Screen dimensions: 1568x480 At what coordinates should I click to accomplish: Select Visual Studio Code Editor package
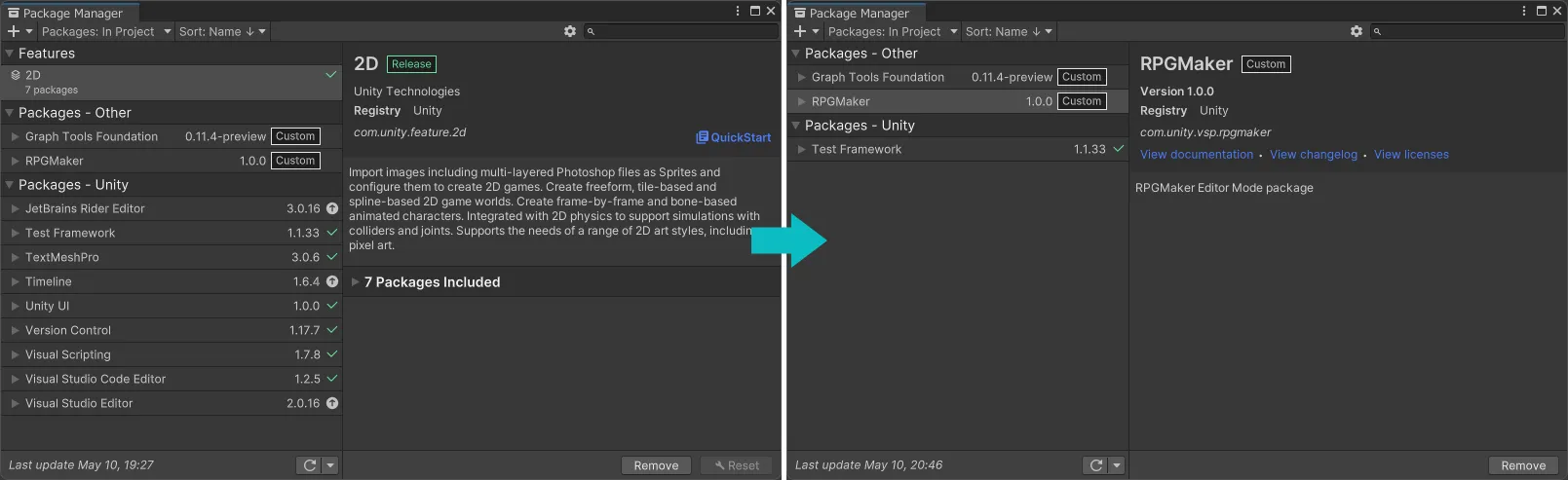click(x=172, y=379)
